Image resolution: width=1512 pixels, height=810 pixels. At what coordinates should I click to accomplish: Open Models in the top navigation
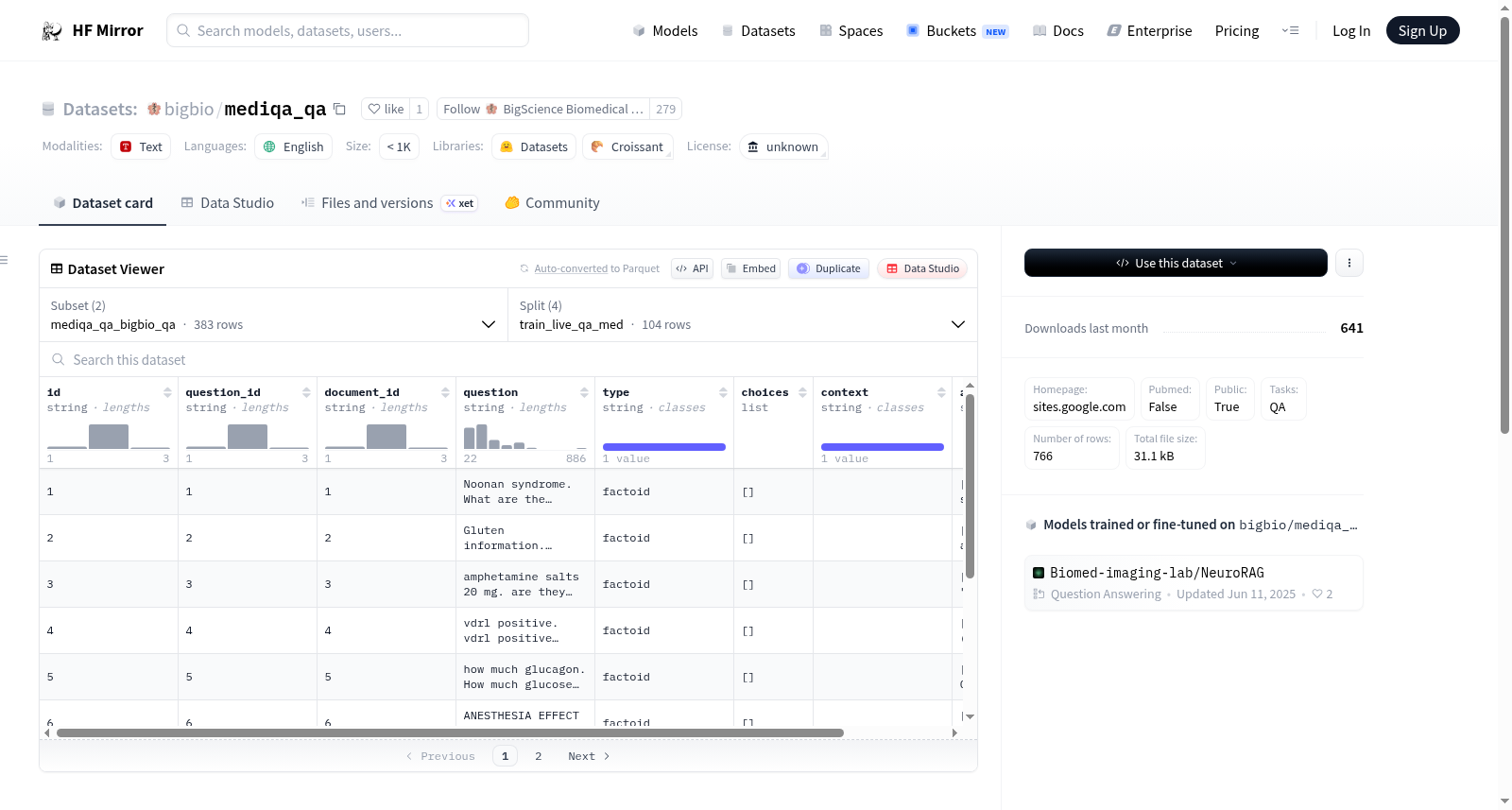pos(665,31)
